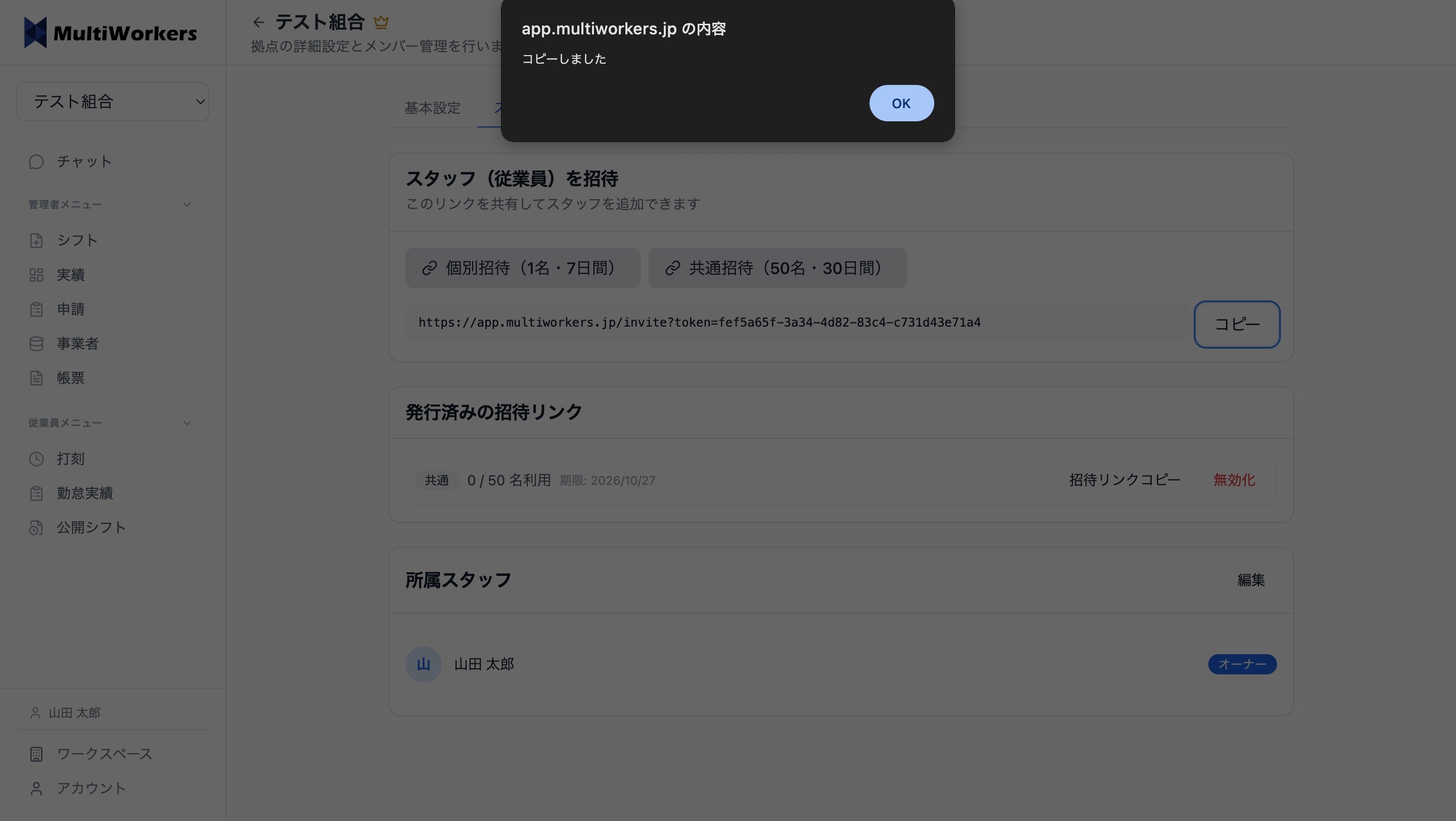This screenshot has height=821, width=1456.
Task: Click the 0 / 50 名利用 text
Action: pyautogui.click(x=509, y=480)
